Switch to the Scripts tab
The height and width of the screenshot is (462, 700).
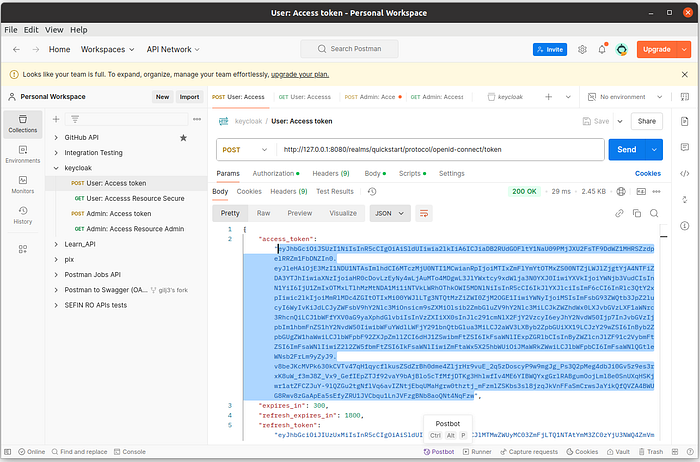pyautogui.click(x=412, y=173)
